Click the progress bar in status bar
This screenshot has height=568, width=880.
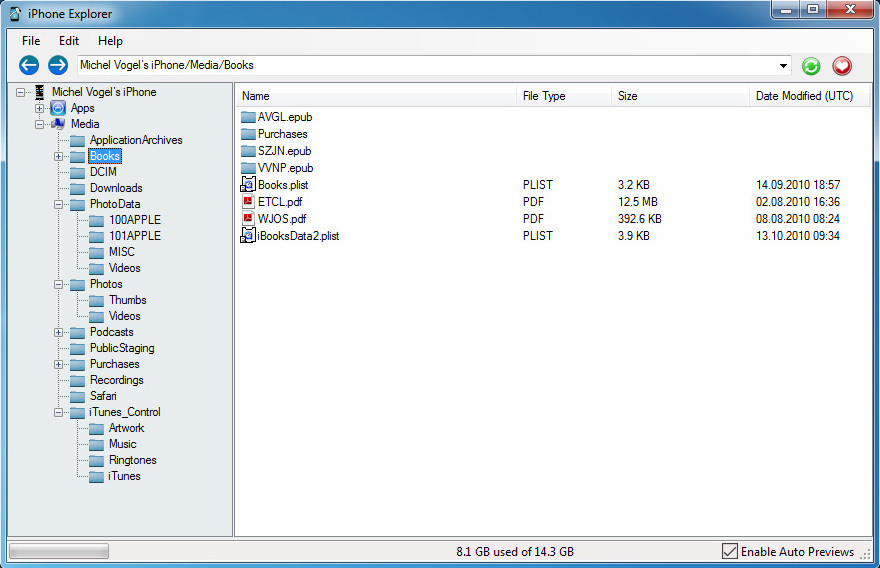(59, 552)
